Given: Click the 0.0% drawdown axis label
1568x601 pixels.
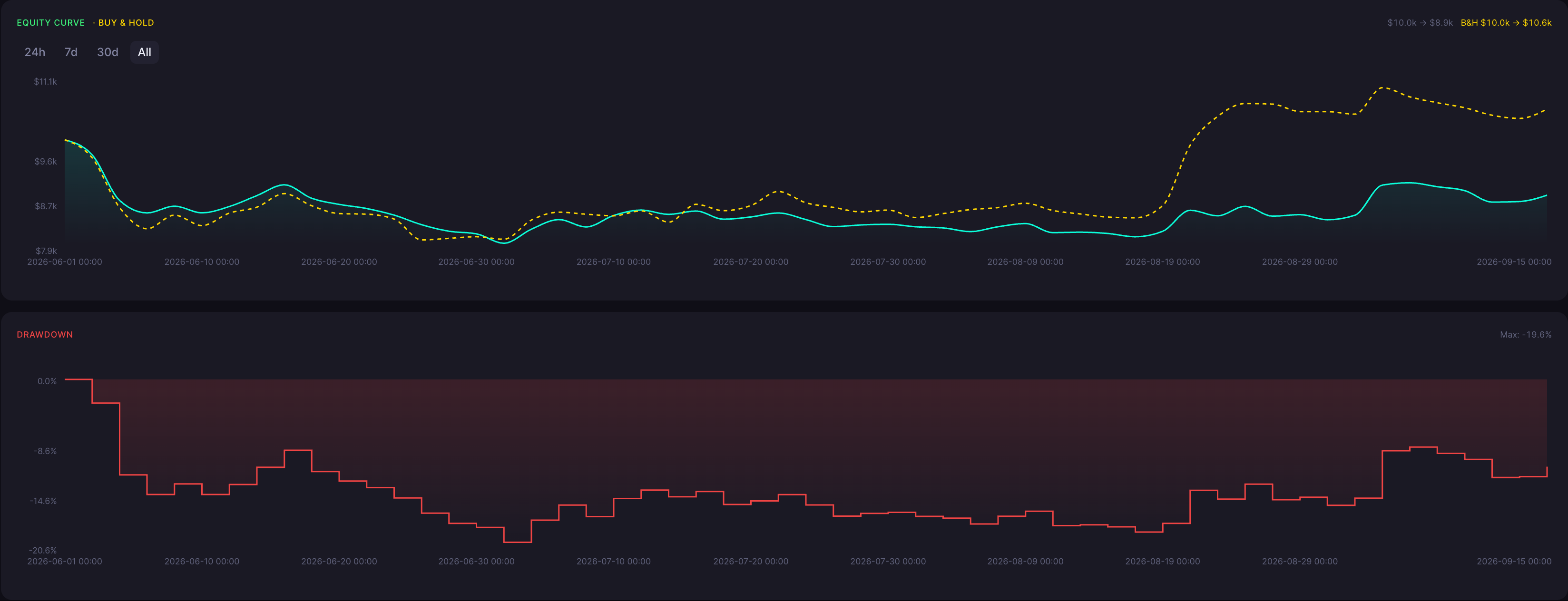Looking at the screenshot, I should click(x=47, y=381).
